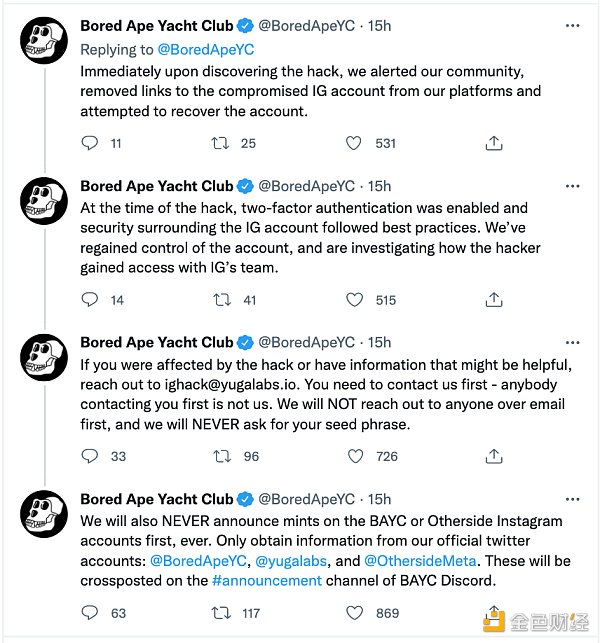Share the two-factor authentication tweet
The image size is (600, 643).
(493, 299)
